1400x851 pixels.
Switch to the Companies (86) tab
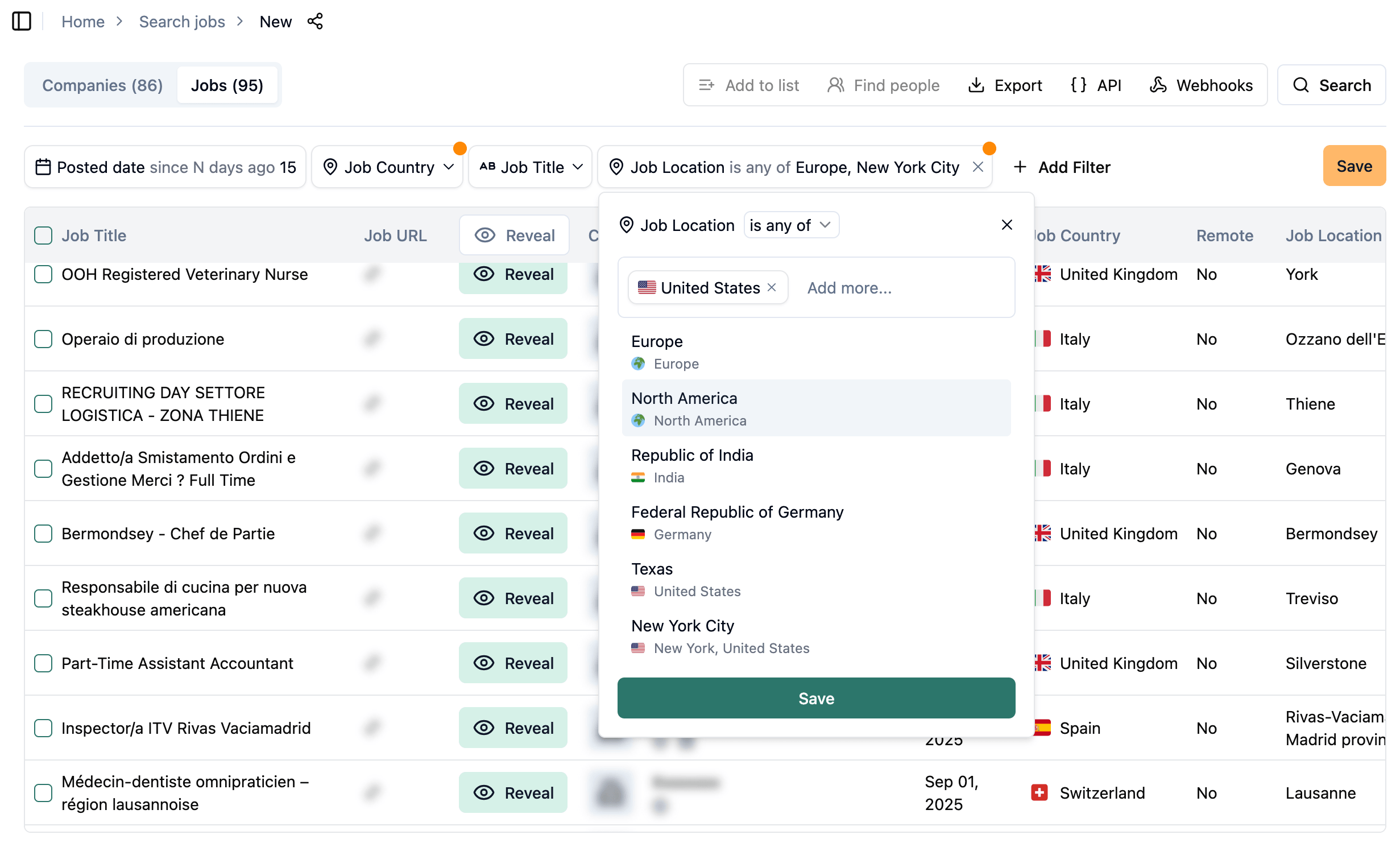[102, 85]
